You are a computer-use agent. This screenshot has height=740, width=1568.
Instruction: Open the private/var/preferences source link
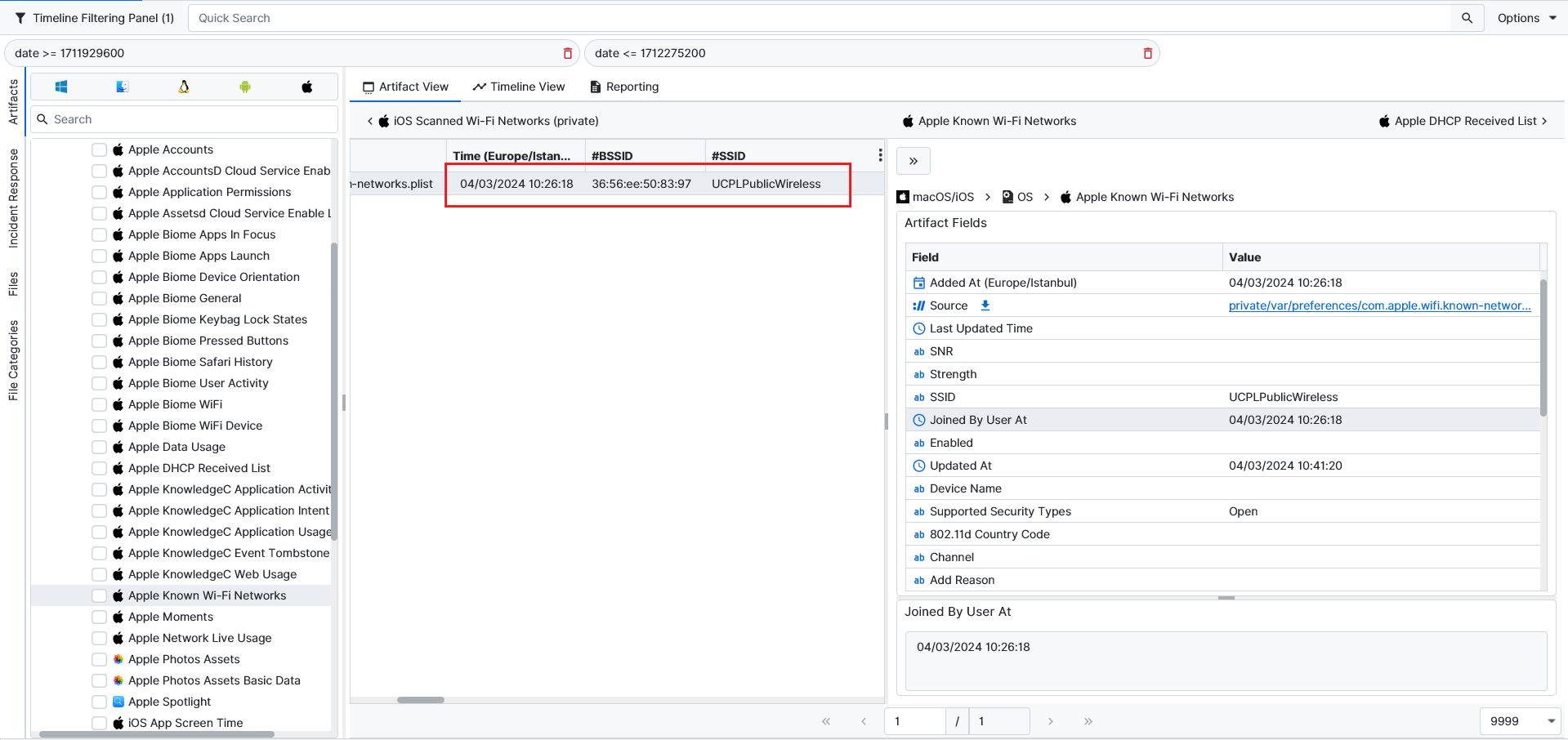[1379, 305]
